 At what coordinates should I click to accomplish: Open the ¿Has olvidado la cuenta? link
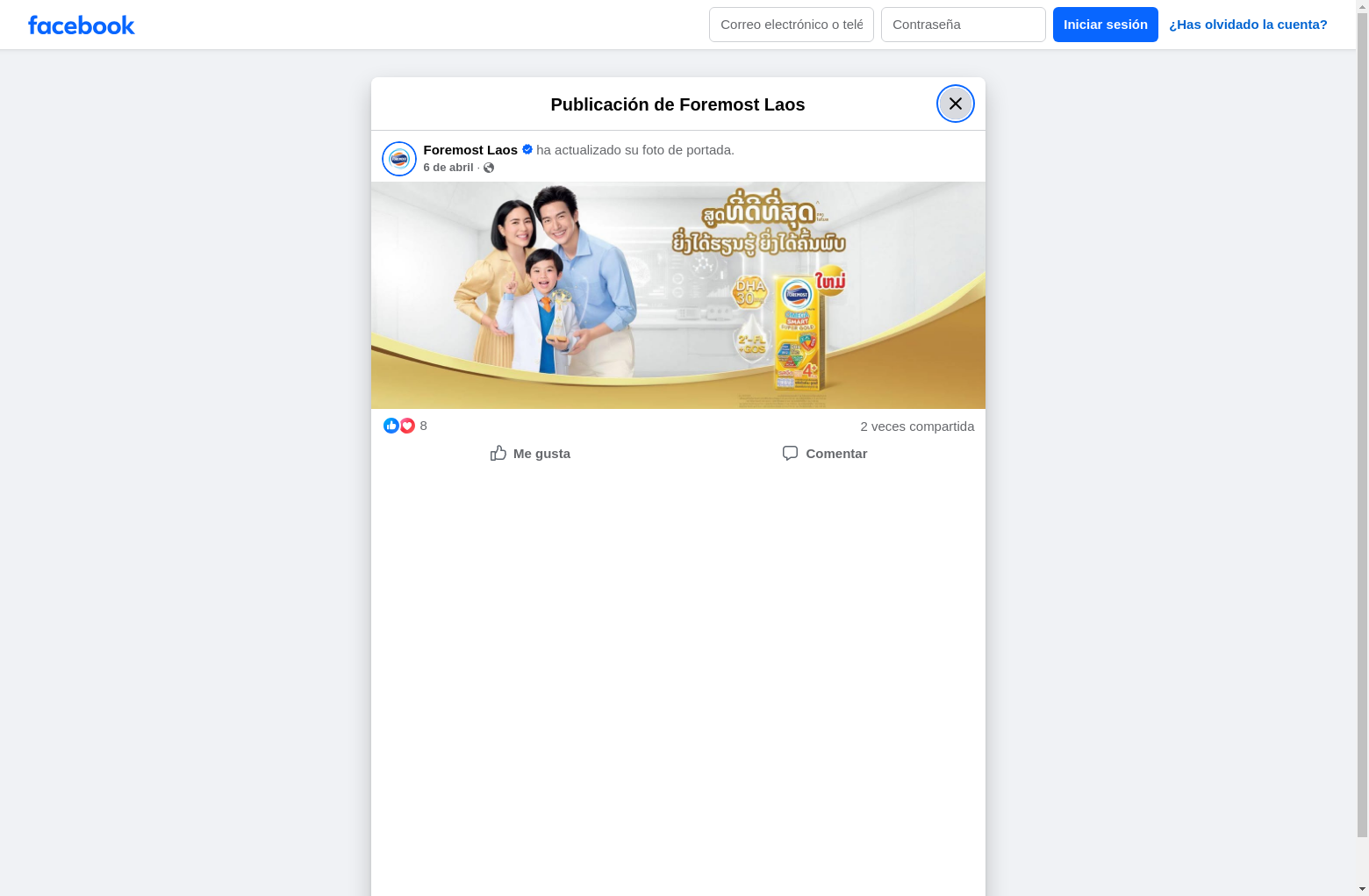[x=1248, y=25]
